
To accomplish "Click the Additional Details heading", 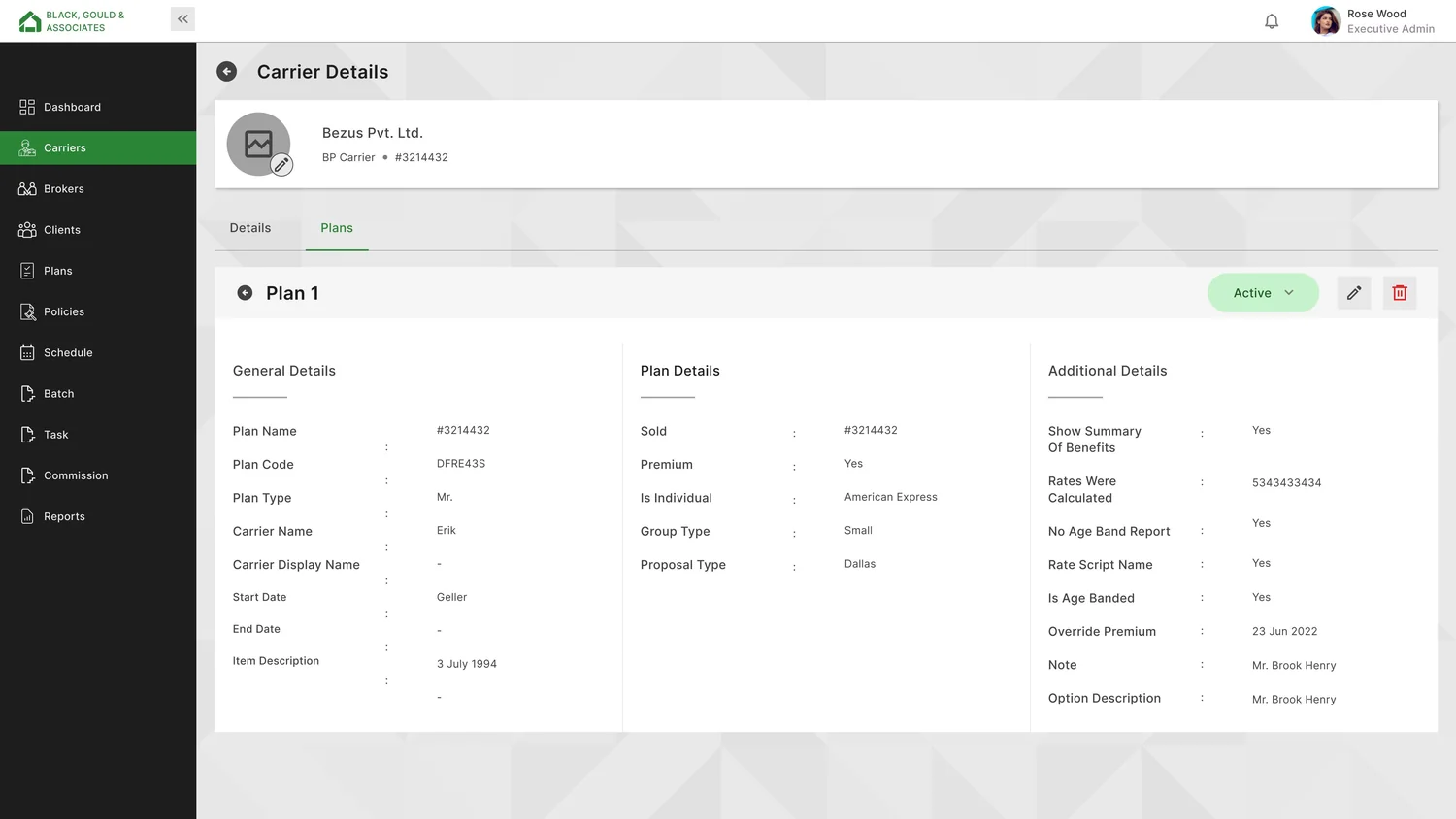I will (1108, 371).
